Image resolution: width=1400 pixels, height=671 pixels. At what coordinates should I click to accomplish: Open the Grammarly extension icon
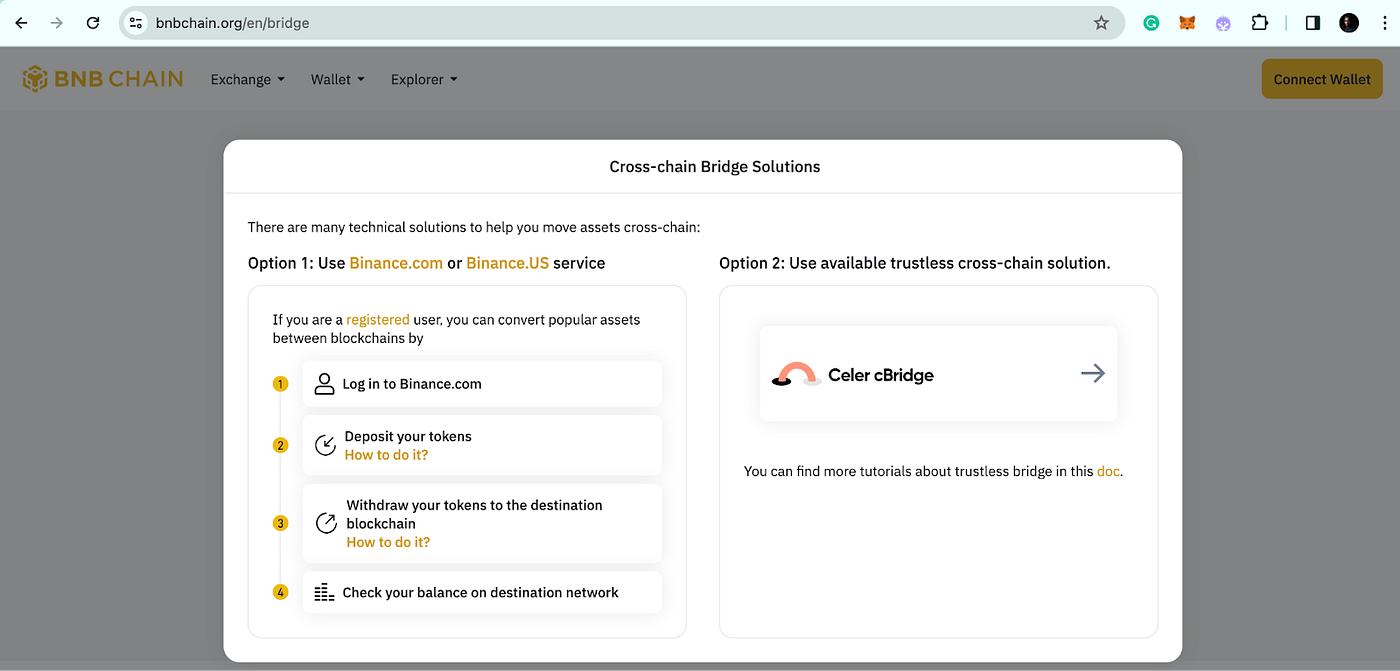tap(1152, 23)
